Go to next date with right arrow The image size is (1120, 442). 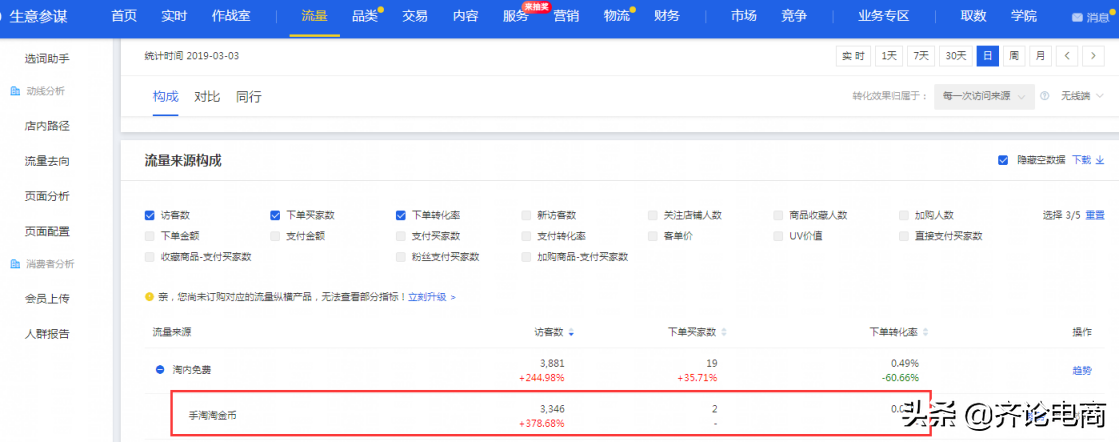[1094, 56]
